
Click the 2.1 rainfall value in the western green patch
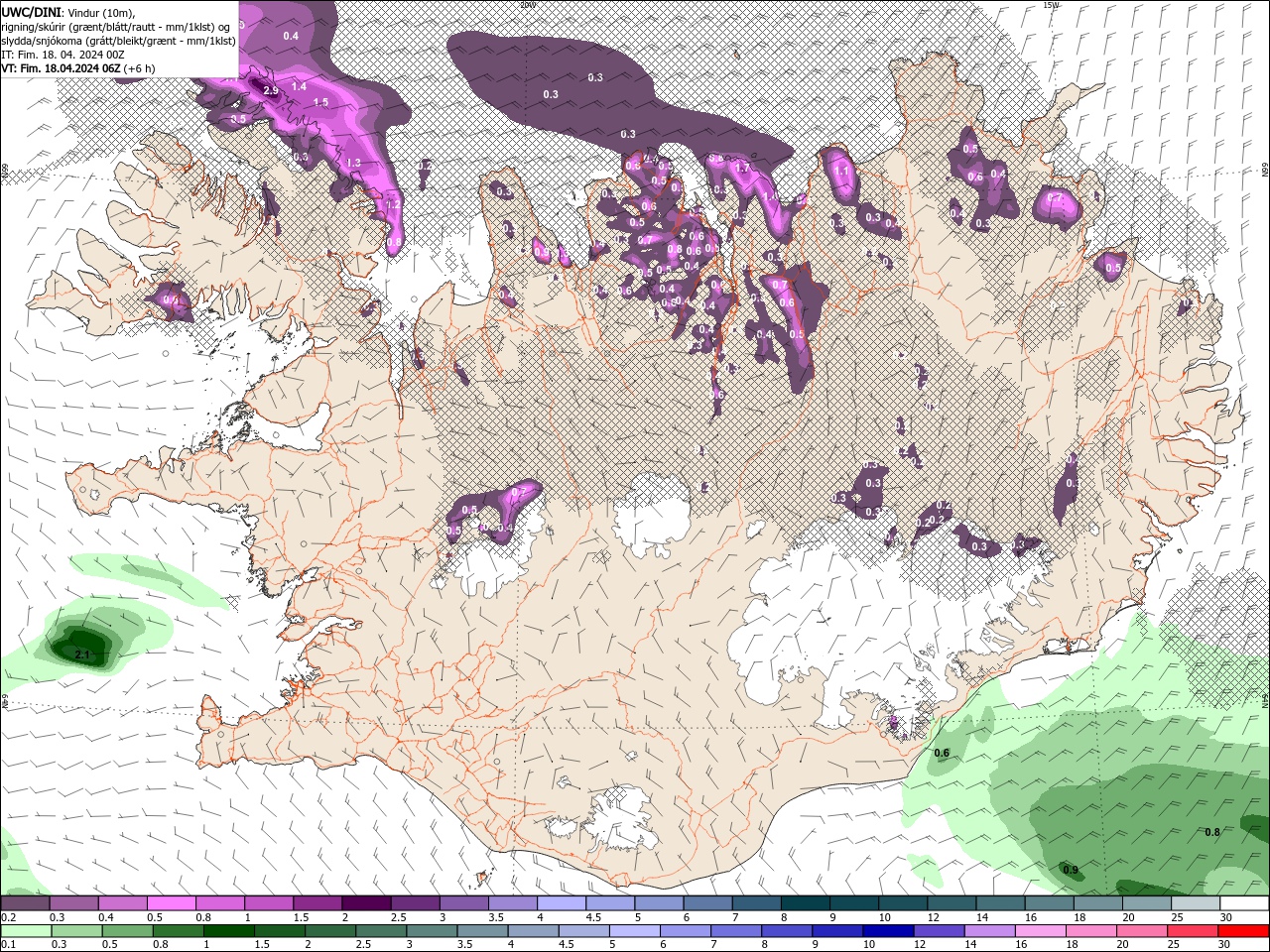(x=82, y=654)
